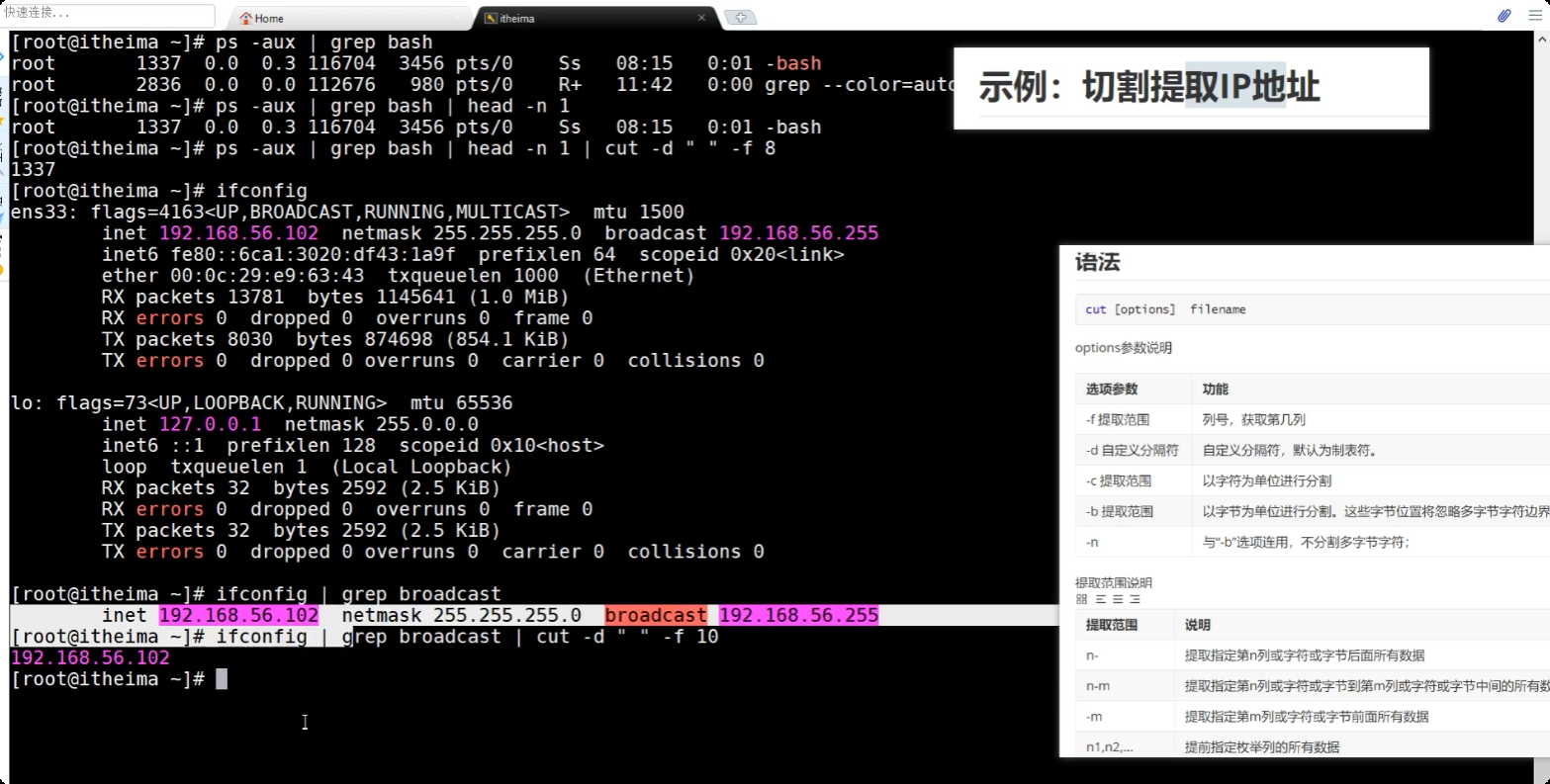1550x784 pixels.
Task: Click the 选项参数 table header
Action: tap(1112, 389)
